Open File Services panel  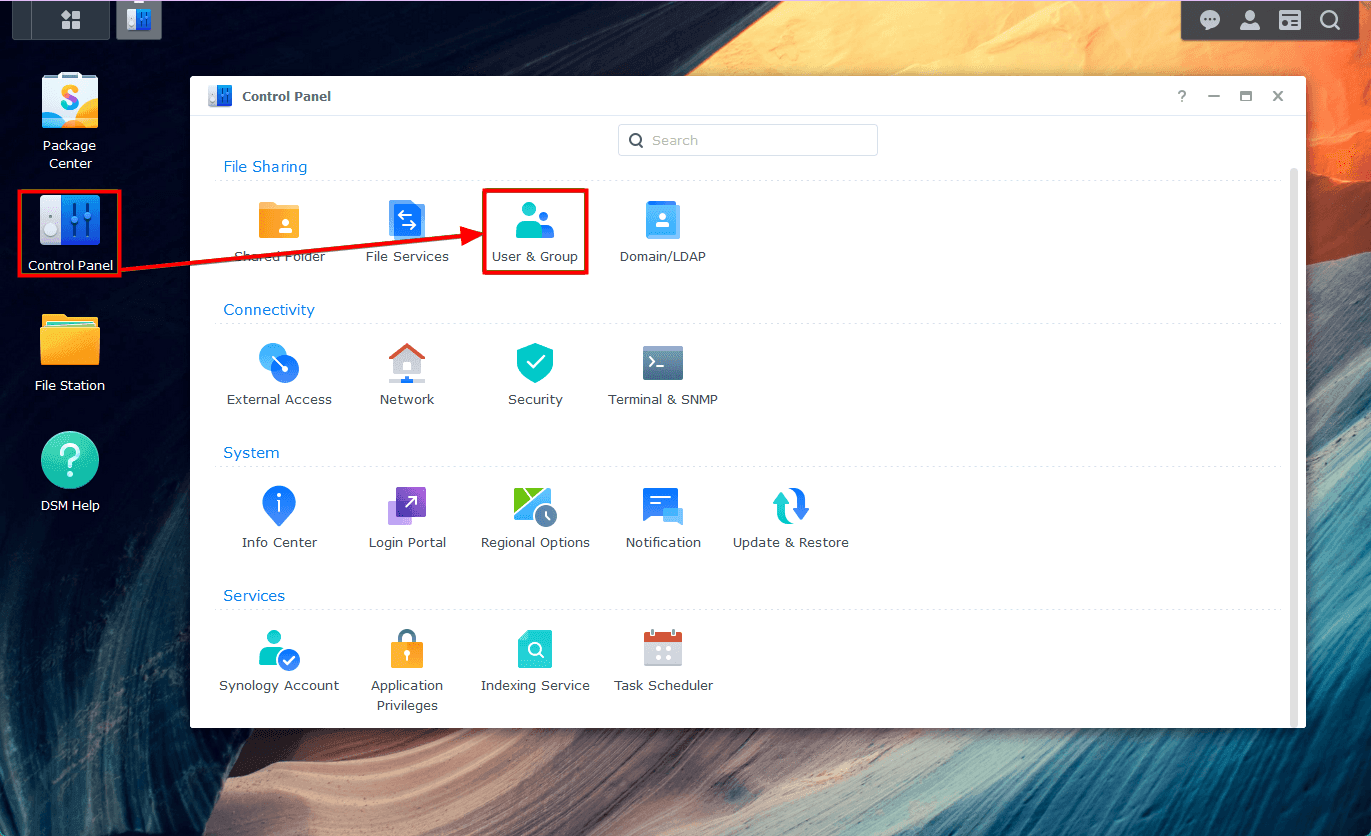407,231
